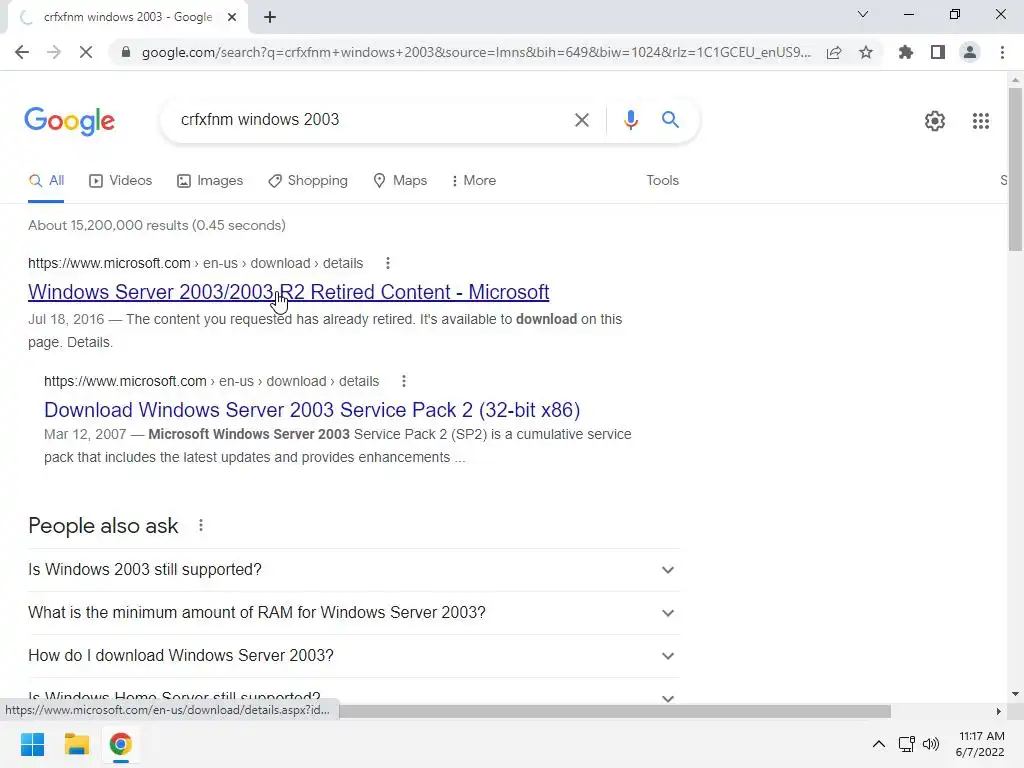Image resolution: width=1024 pixels, height=768 pixels.
Task: Bookmark this page with star icon
Action: pos(866,52)
